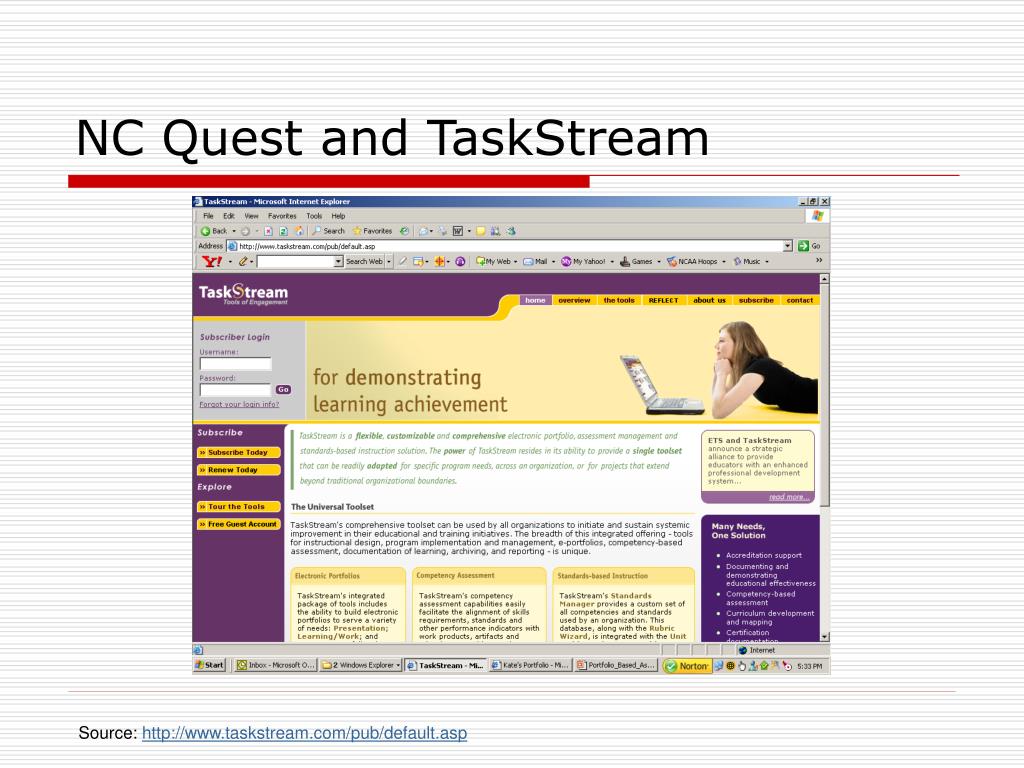Viewport: 1024px width, 768px height.
Task: Click the Home page icon
Action: [299, 231]
